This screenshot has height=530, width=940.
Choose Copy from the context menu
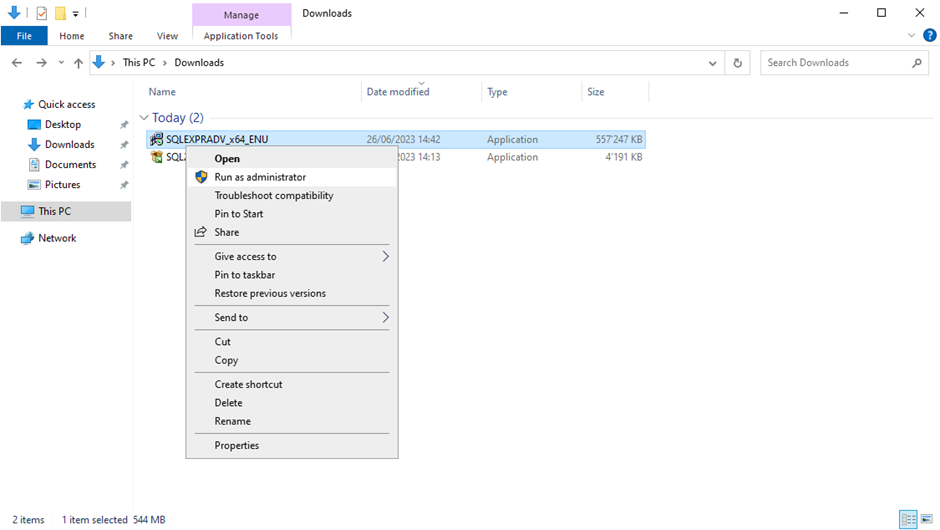tap(292, 360)
